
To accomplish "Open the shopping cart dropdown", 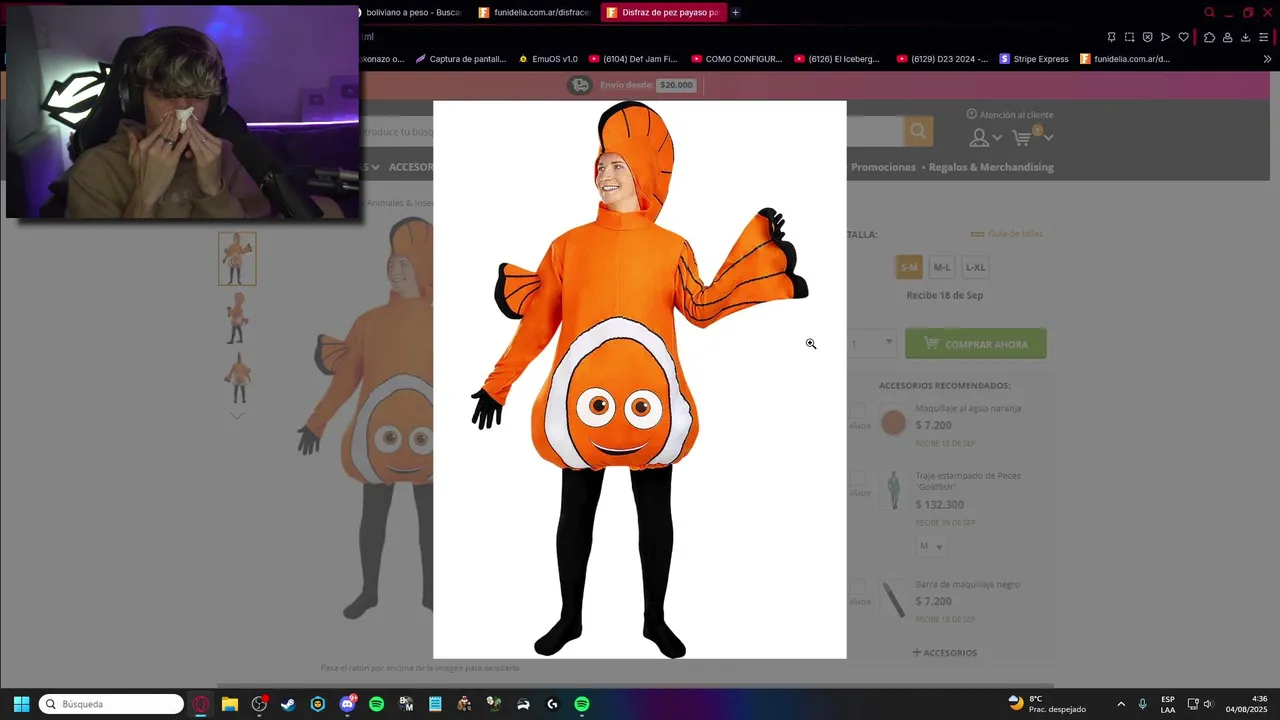I will (1032, 136).
